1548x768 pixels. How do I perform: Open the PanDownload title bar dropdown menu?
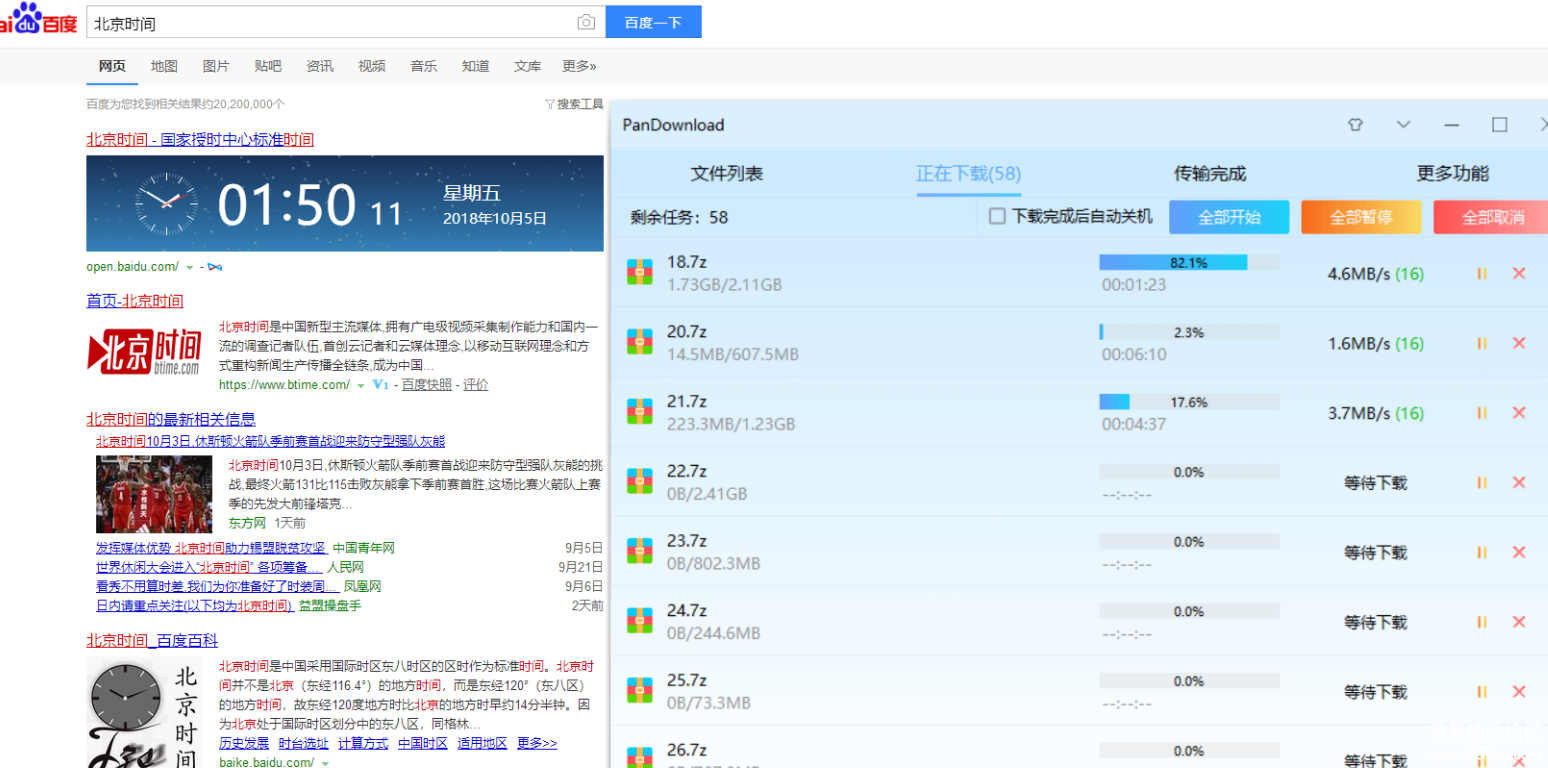pos(1403,125)
